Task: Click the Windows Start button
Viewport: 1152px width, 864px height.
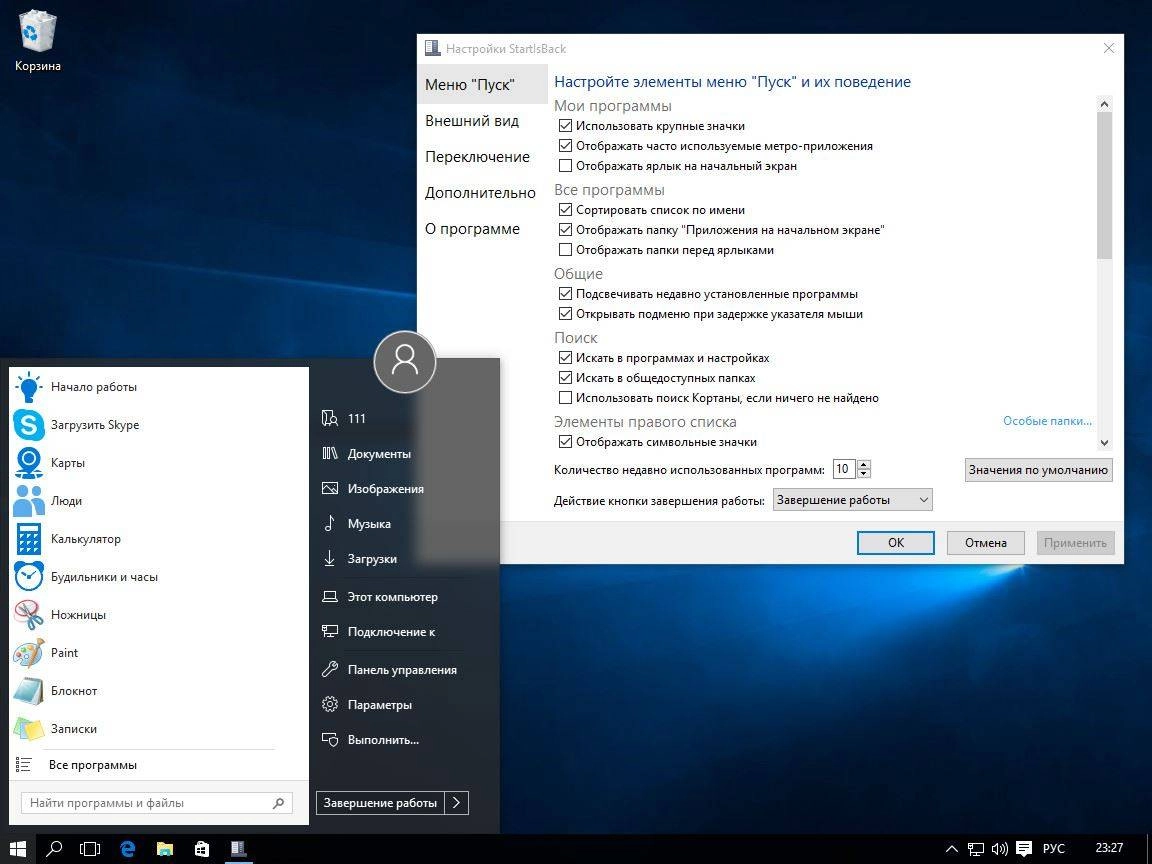Action: tap(18, 849)
